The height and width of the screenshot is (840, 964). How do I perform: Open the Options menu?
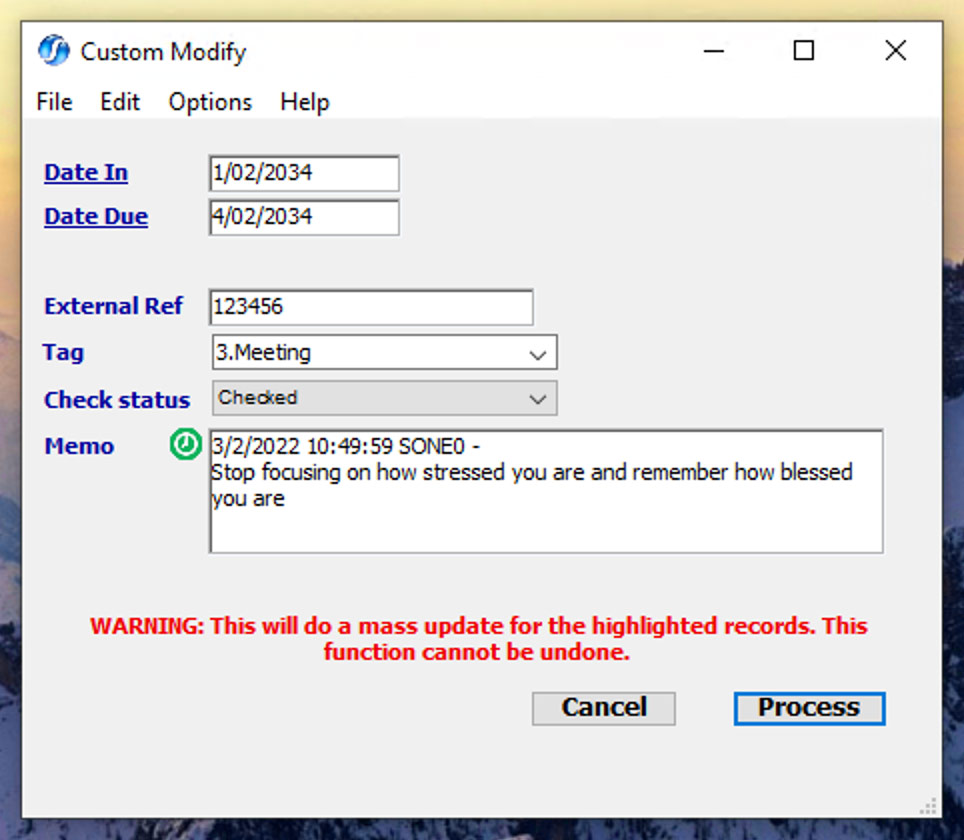pos(210,102)
